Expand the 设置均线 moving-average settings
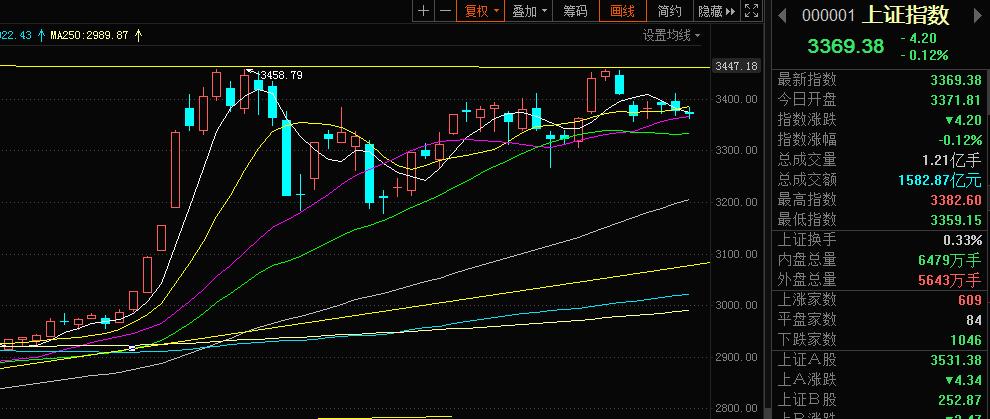Viewport: 990px width, 419px height. [671, 35]
